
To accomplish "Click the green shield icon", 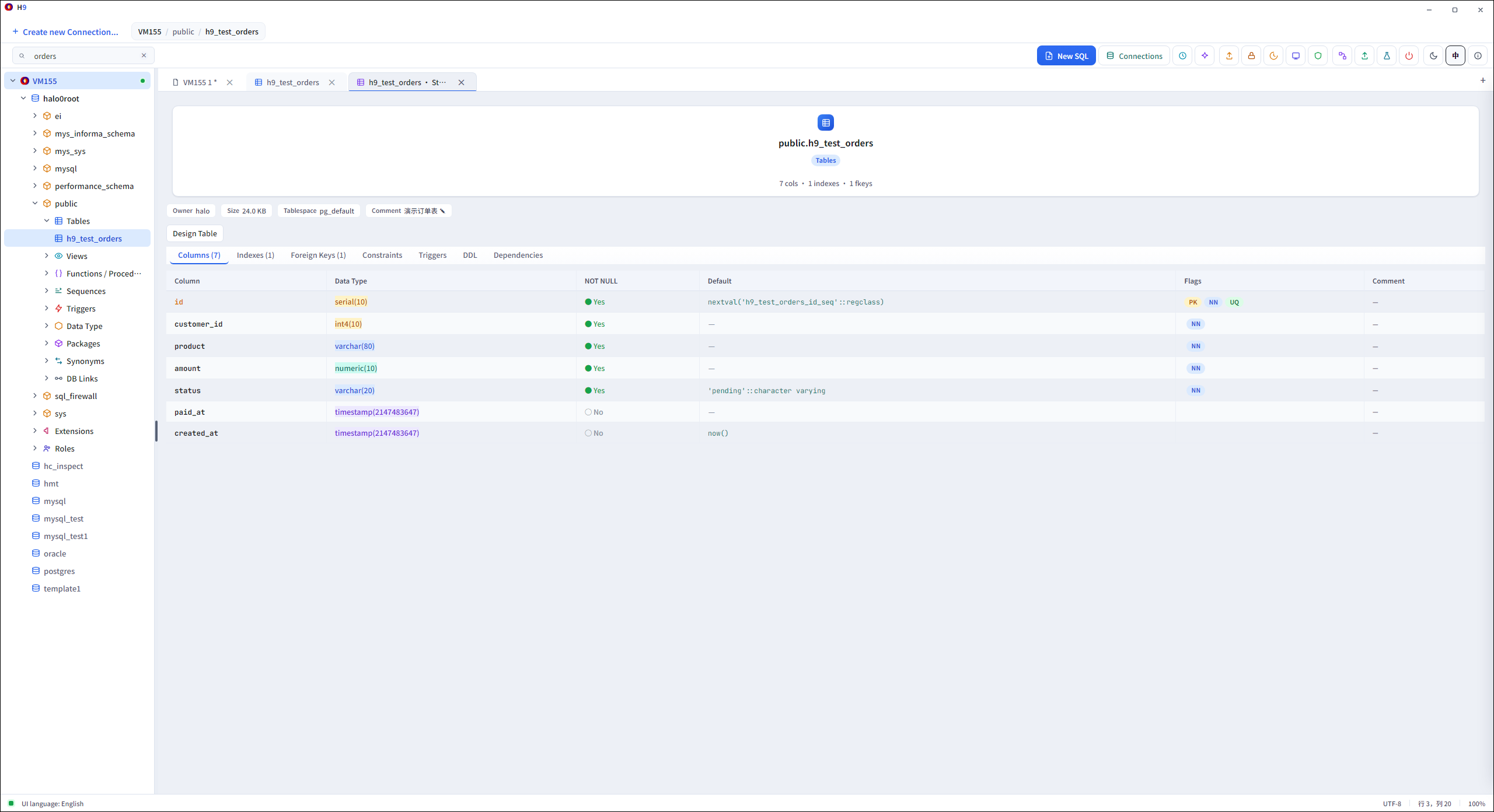I will point(1318,56).
